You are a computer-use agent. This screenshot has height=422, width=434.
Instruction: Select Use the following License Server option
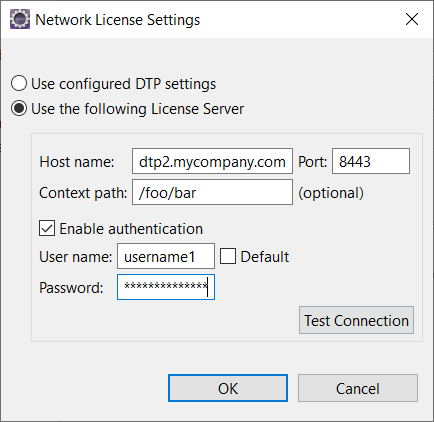pos(19,109)
